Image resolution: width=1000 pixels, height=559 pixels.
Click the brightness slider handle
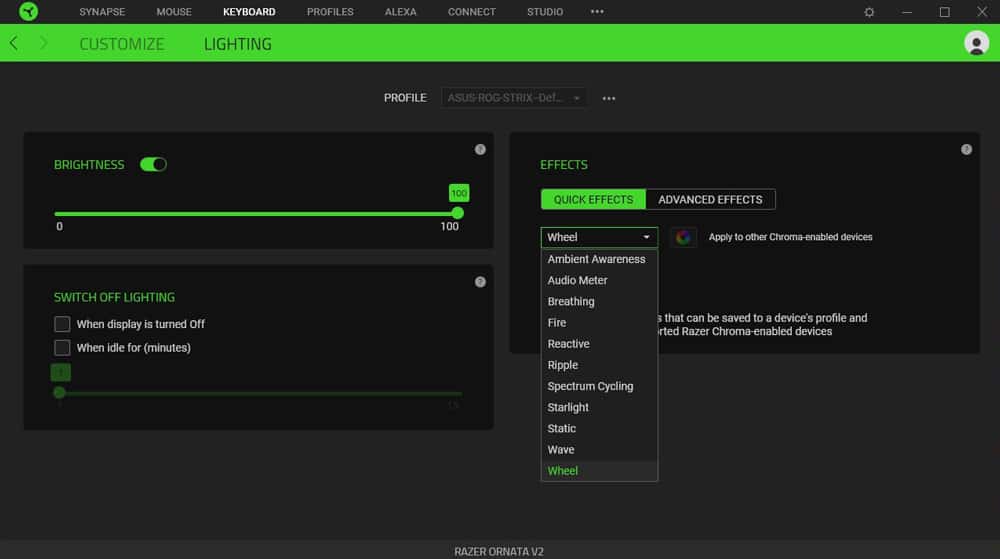click(x=458, y=213)
